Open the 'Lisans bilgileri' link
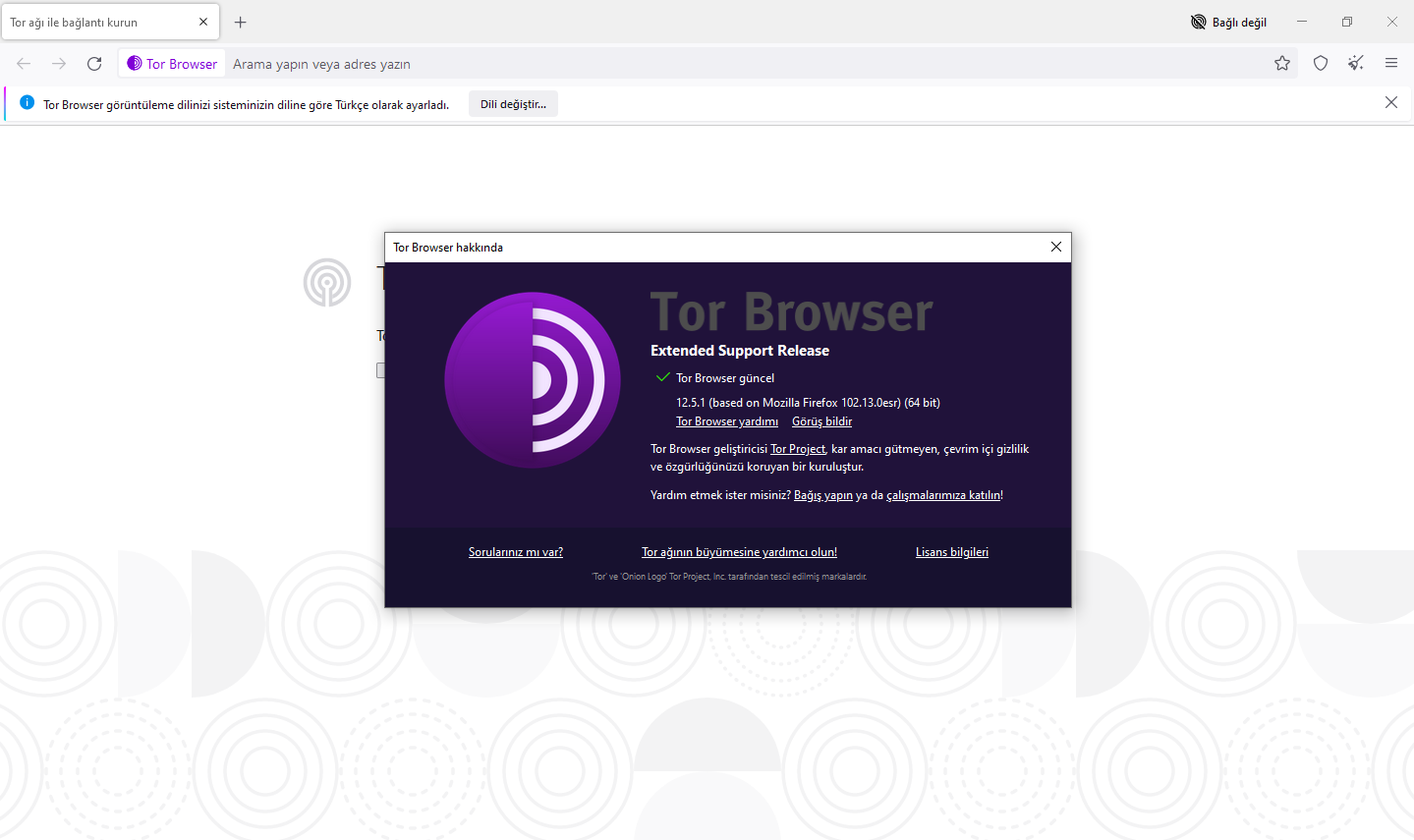The width and height of the screenshot is (1414, 840). pos(952,552)
